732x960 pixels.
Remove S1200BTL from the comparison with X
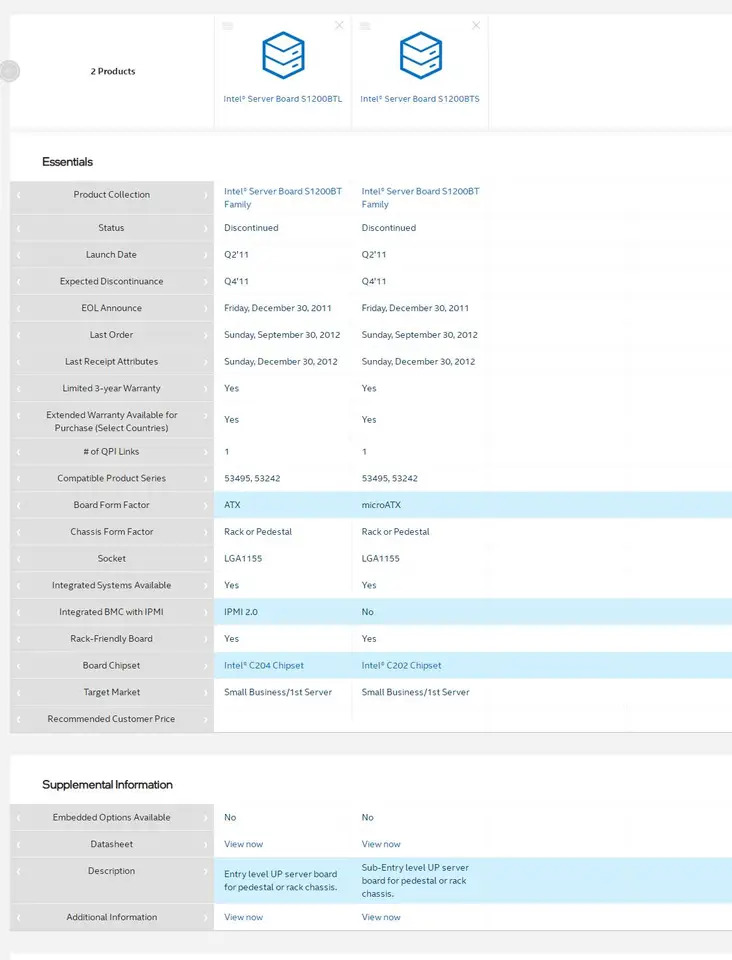point(339,25)
